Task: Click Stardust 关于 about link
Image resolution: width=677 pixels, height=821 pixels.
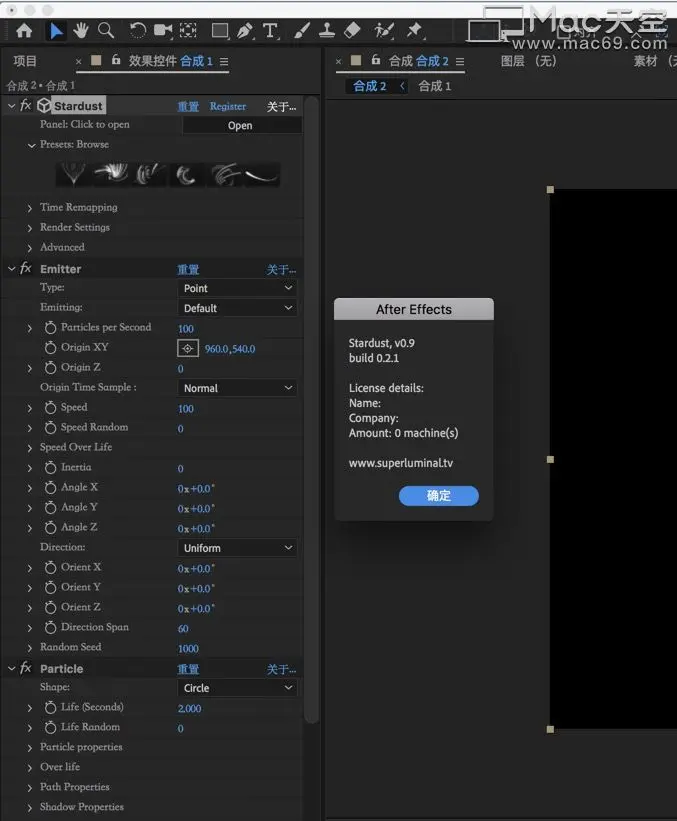Action: point(281,107)
